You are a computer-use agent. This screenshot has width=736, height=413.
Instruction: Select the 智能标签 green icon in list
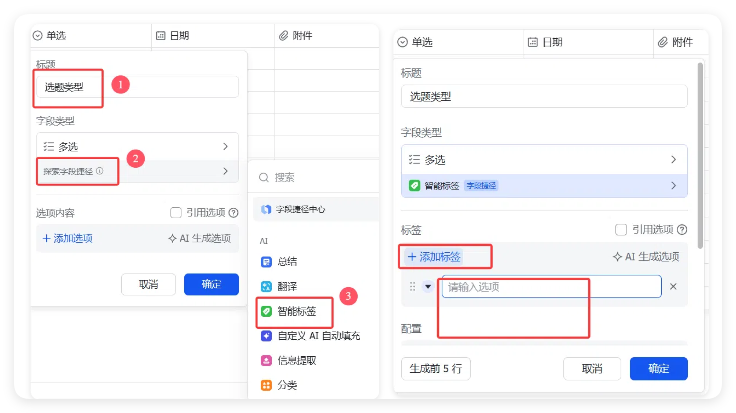(266, 311)
